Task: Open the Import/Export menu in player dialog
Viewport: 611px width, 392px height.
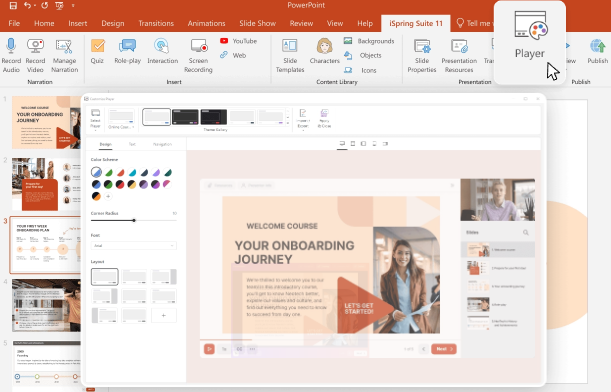Action: pyautogui.click(x=303, y=119)
